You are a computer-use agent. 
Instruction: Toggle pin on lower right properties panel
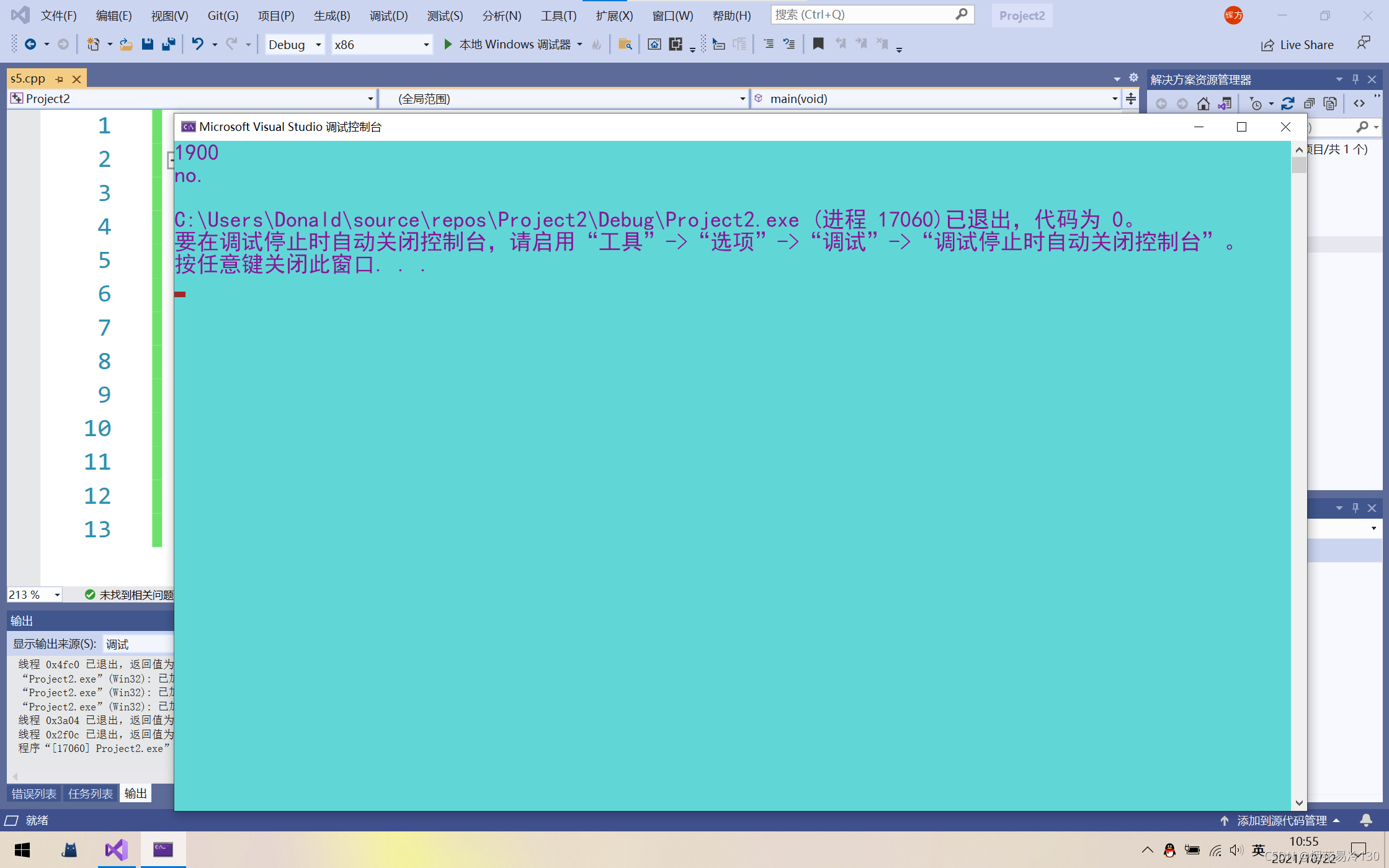(1356, 508)
